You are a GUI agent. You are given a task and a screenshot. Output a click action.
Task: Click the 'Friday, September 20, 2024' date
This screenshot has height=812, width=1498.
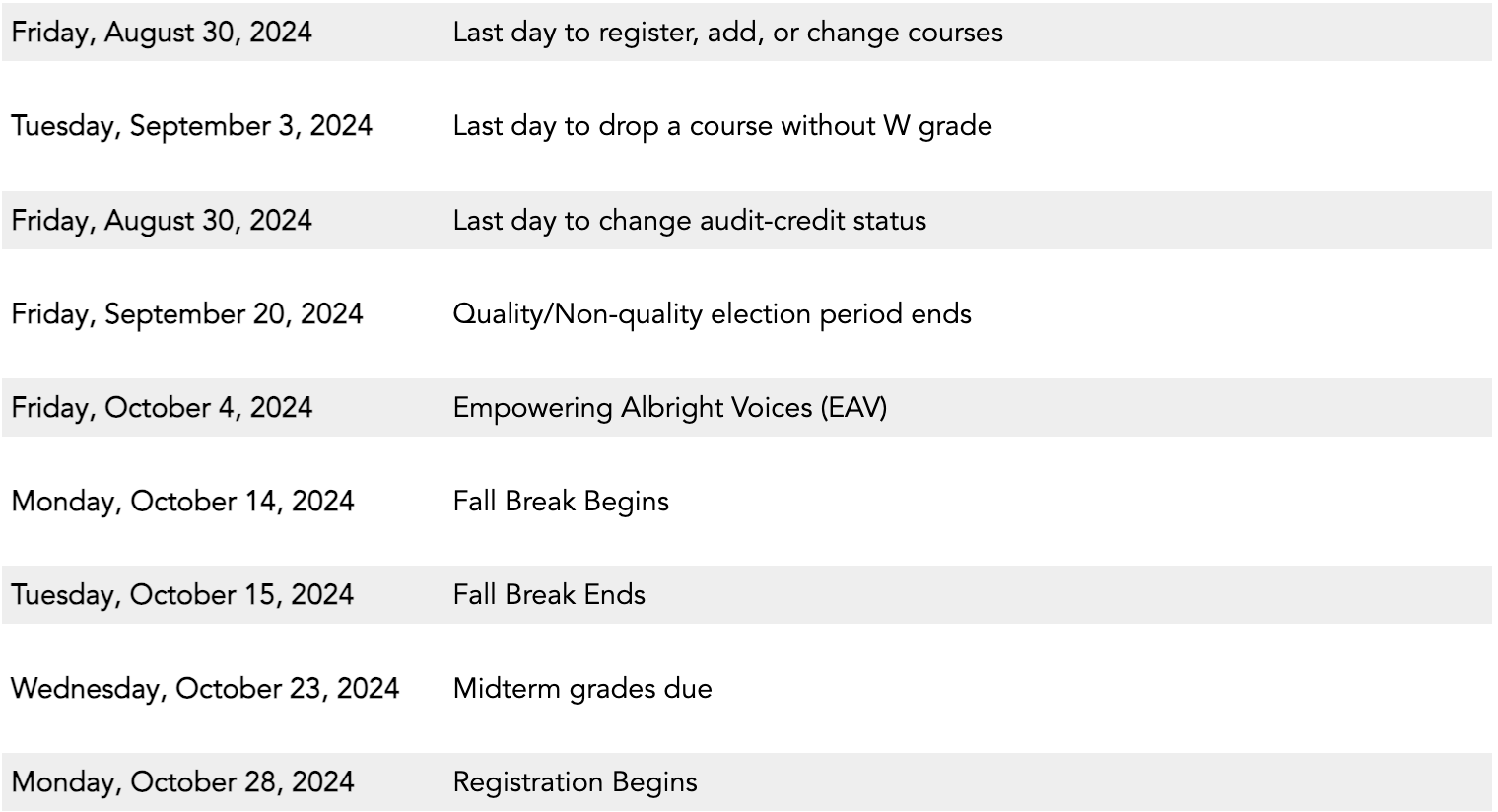tap(187, 314)
